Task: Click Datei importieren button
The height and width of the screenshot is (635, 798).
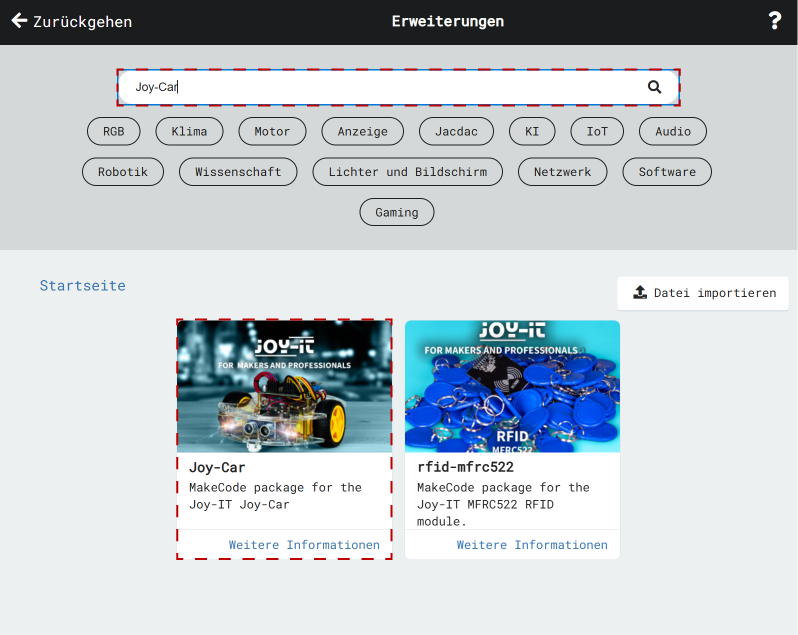Action: point(703,293)
